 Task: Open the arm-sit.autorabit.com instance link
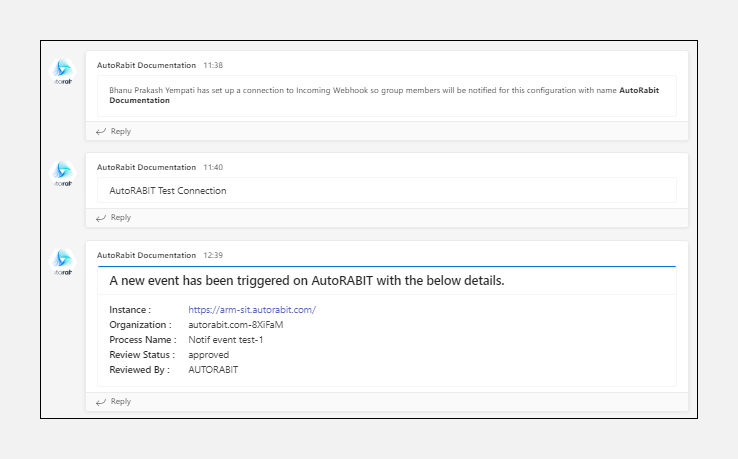(x=251, y=310)
